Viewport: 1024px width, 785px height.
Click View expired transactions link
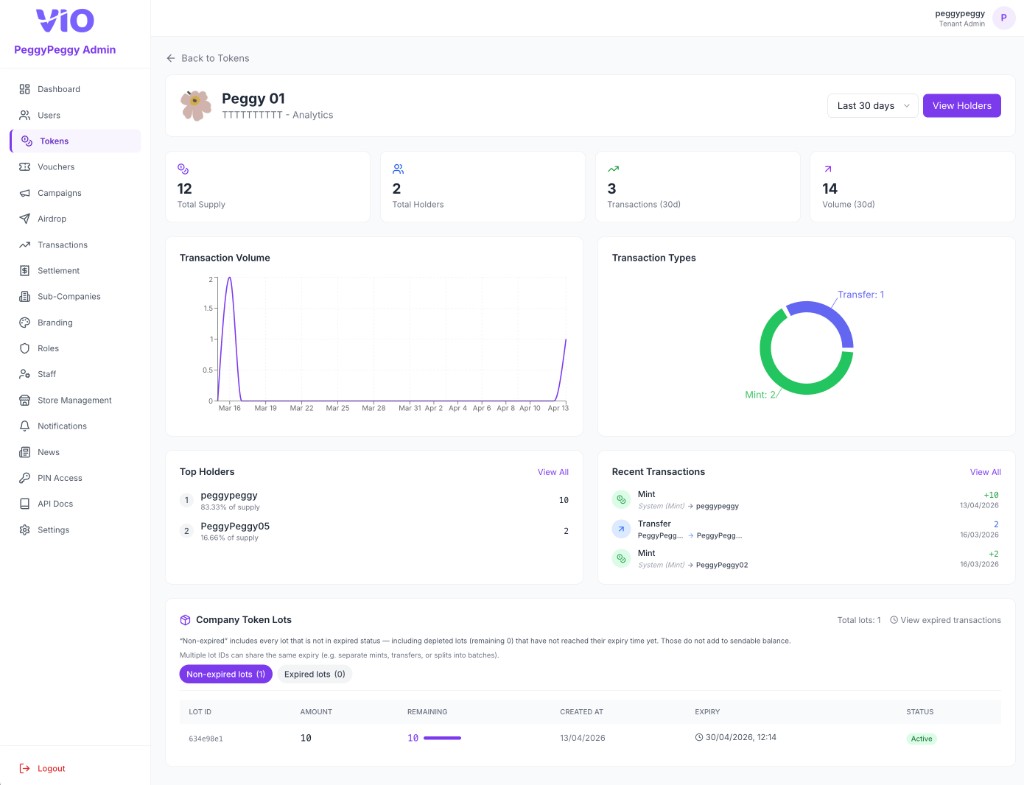tap(945, 620)
